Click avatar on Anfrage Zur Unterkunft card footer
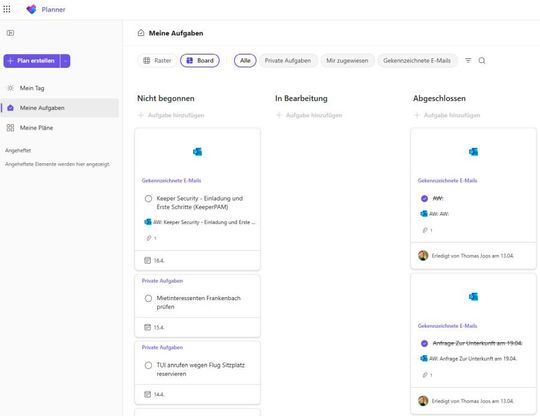The width and height of the screenshot is (540, 416). tap(423, 401)
